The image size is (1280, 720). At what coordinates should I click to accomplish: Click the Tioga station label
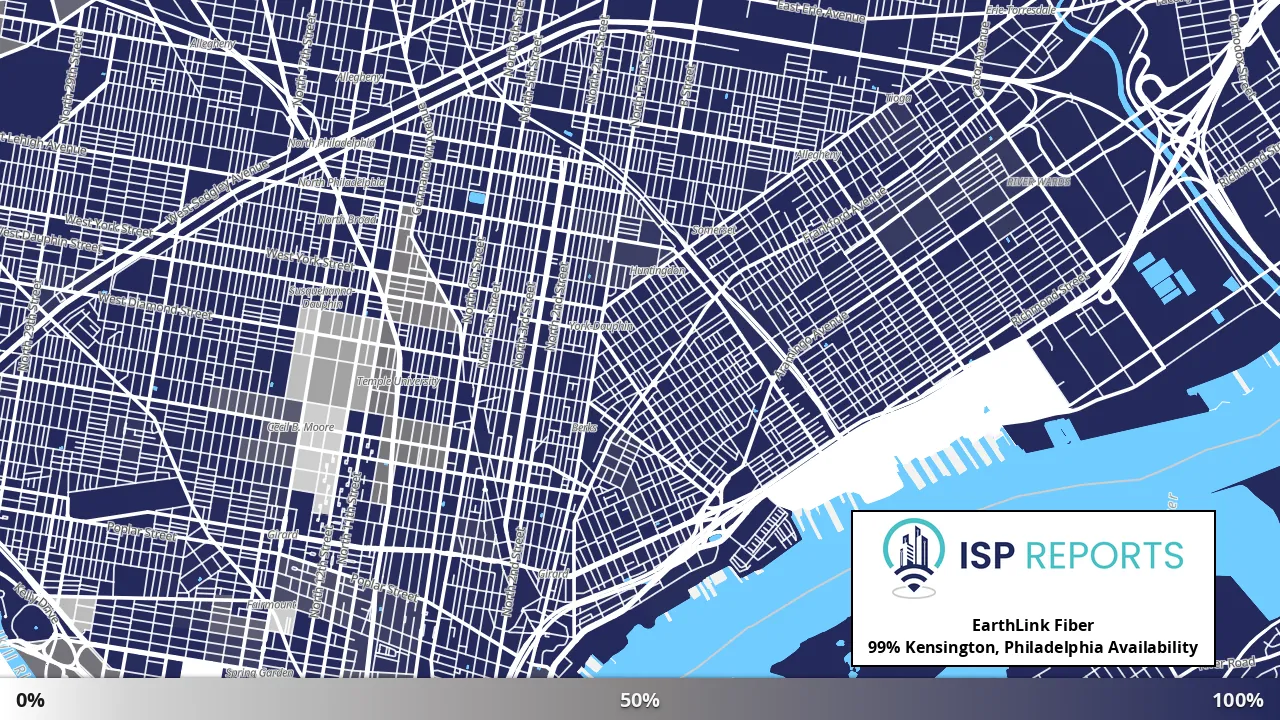(x=898, y=98)
